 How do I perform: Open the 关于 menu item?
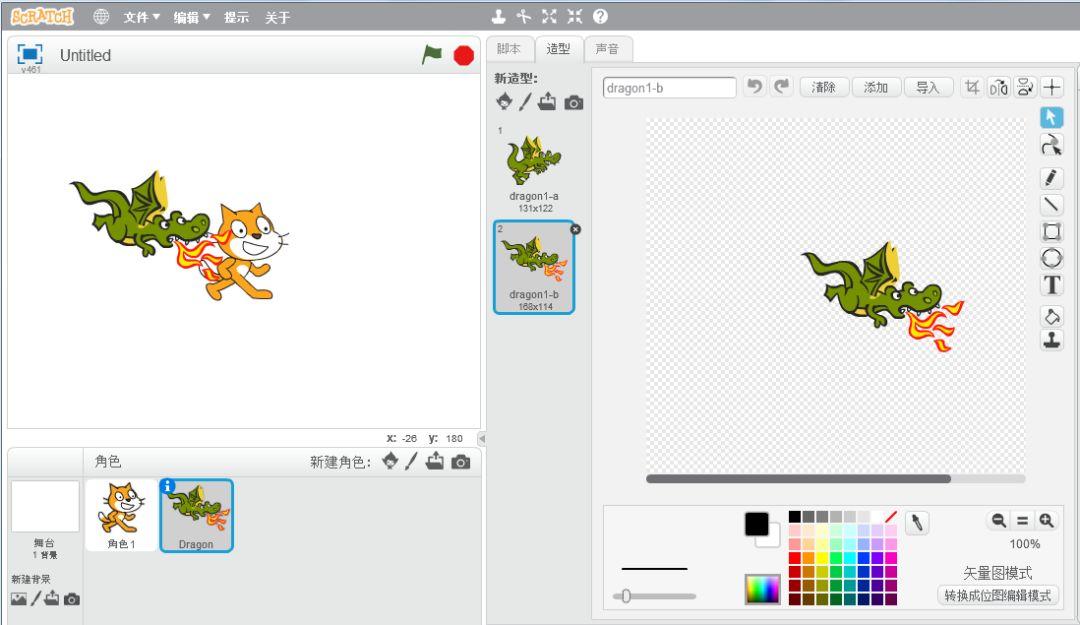tap(278, 17)
